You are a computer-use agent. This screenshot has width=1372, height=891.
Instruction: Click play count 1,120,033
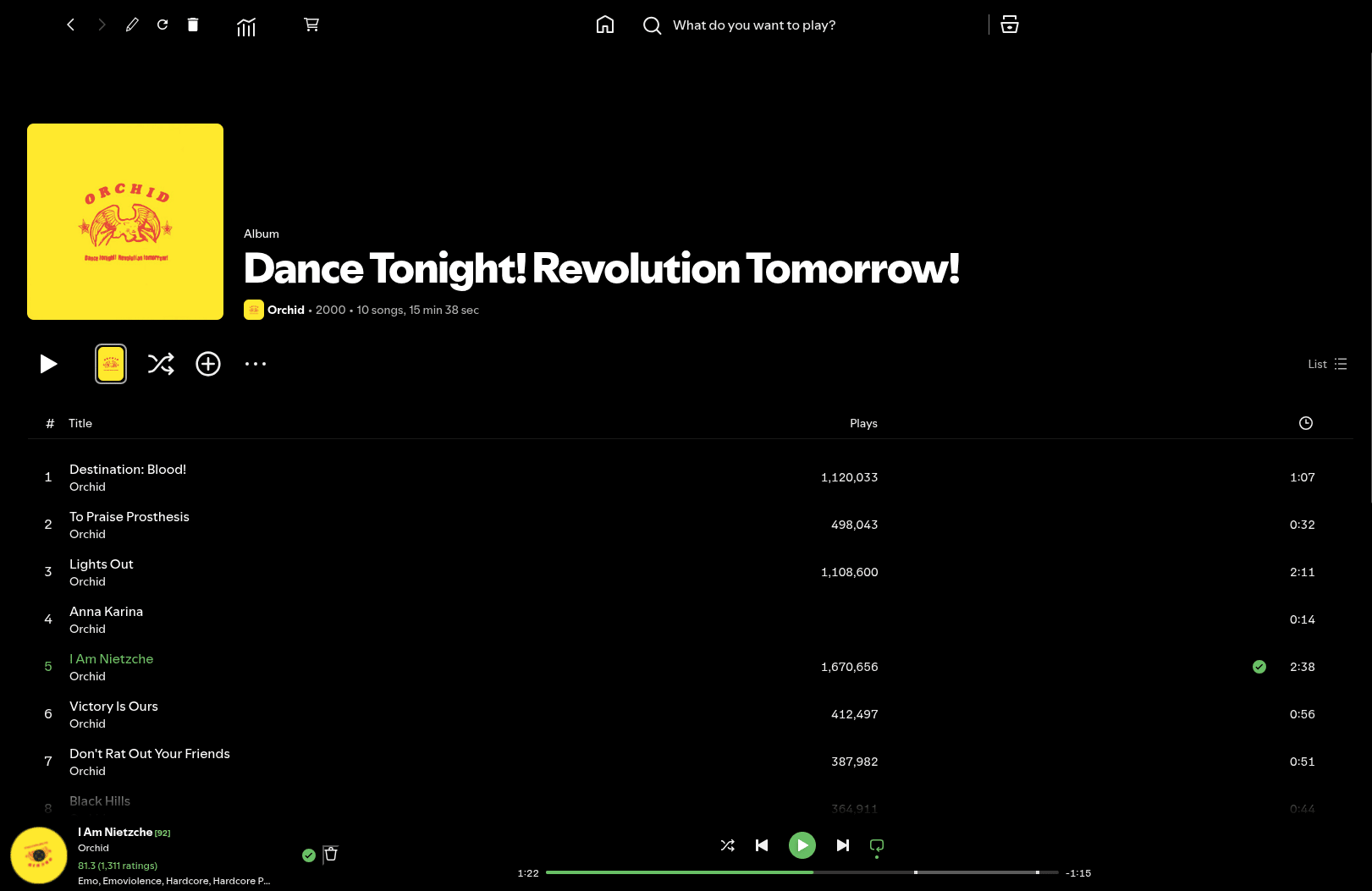(x=850, y=477)
